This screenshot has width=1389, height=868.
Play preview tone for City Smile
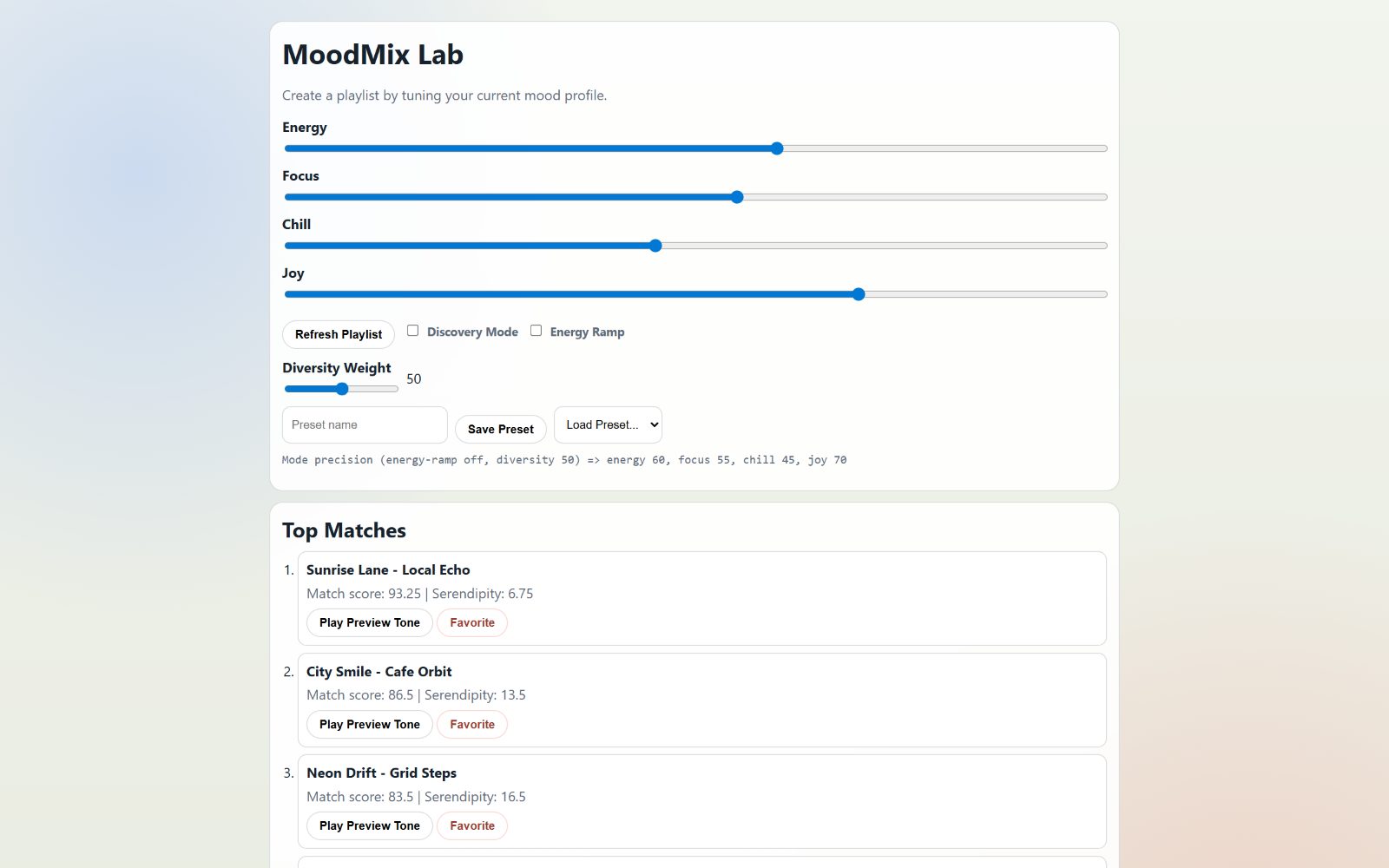[370, 724]
